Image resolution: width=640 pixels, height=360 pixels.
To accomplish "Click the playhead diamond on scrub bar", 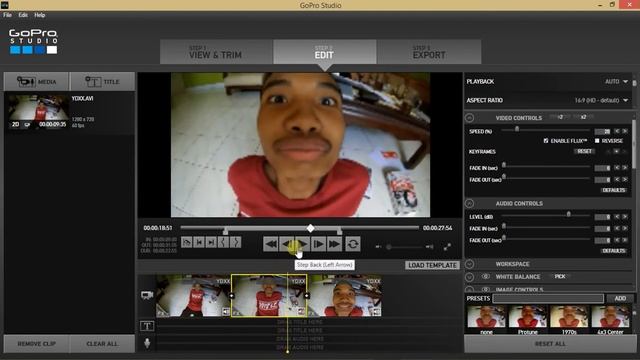I will point(311,228).
